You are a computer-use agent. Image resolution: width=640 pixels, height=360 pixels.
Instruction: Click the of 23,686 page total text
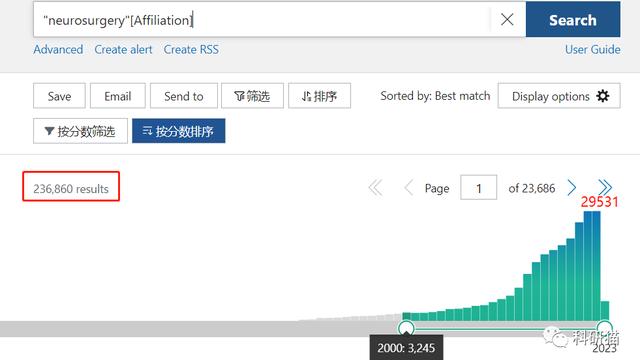click(531, 188)
